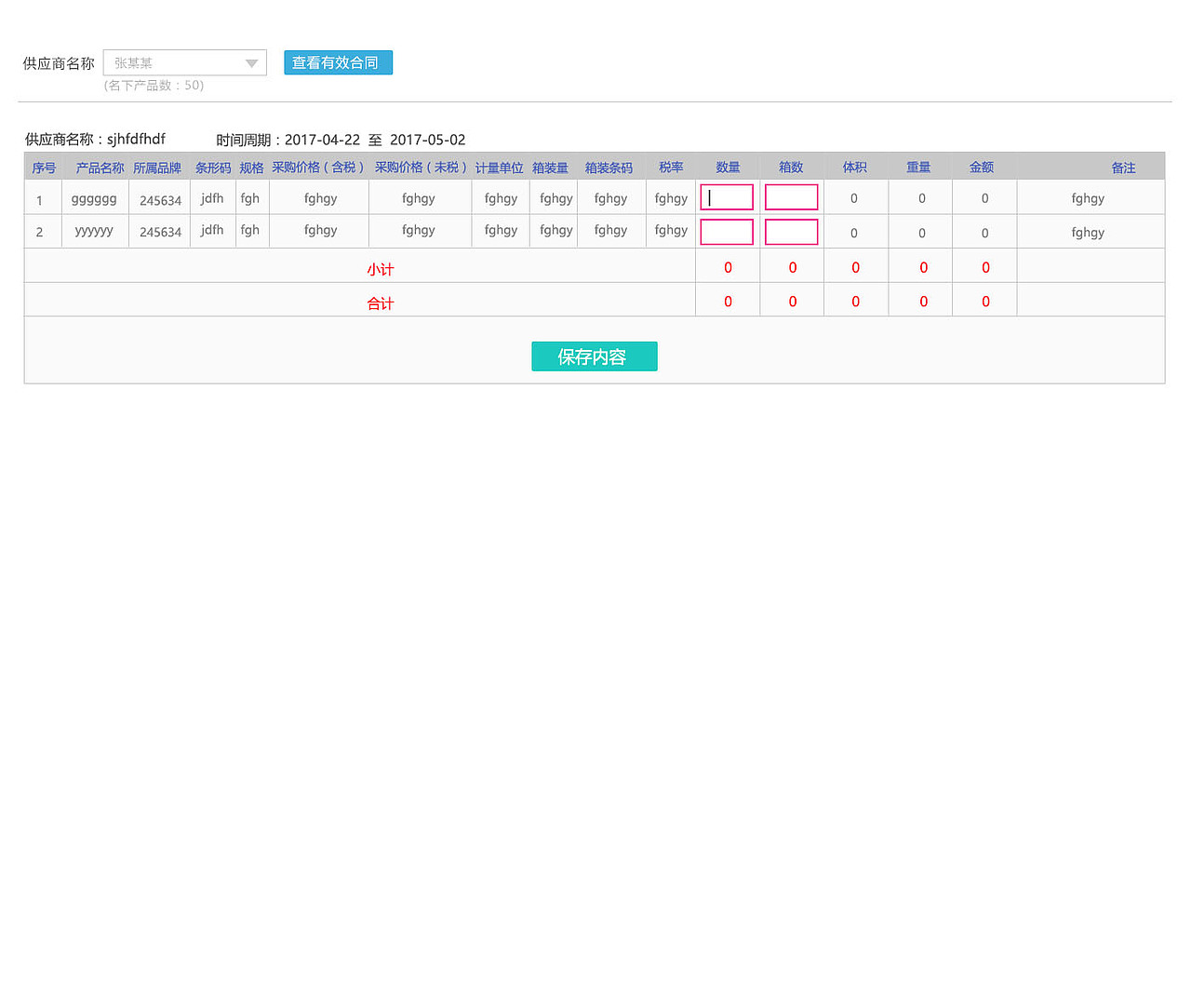This screenshot has width=1191, height=1008.
Task: Click remark fghgy in the gggggg row
Action: 1088,198
